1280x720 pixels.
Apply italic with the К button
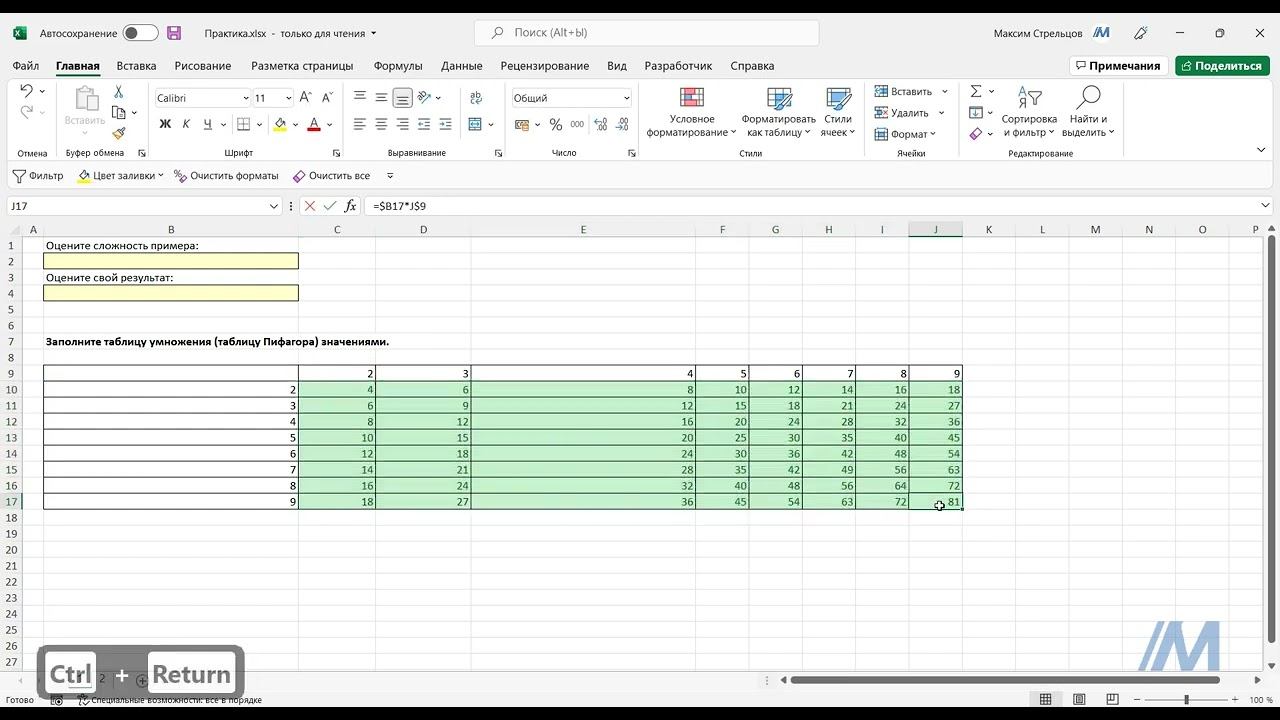[186, 125]
